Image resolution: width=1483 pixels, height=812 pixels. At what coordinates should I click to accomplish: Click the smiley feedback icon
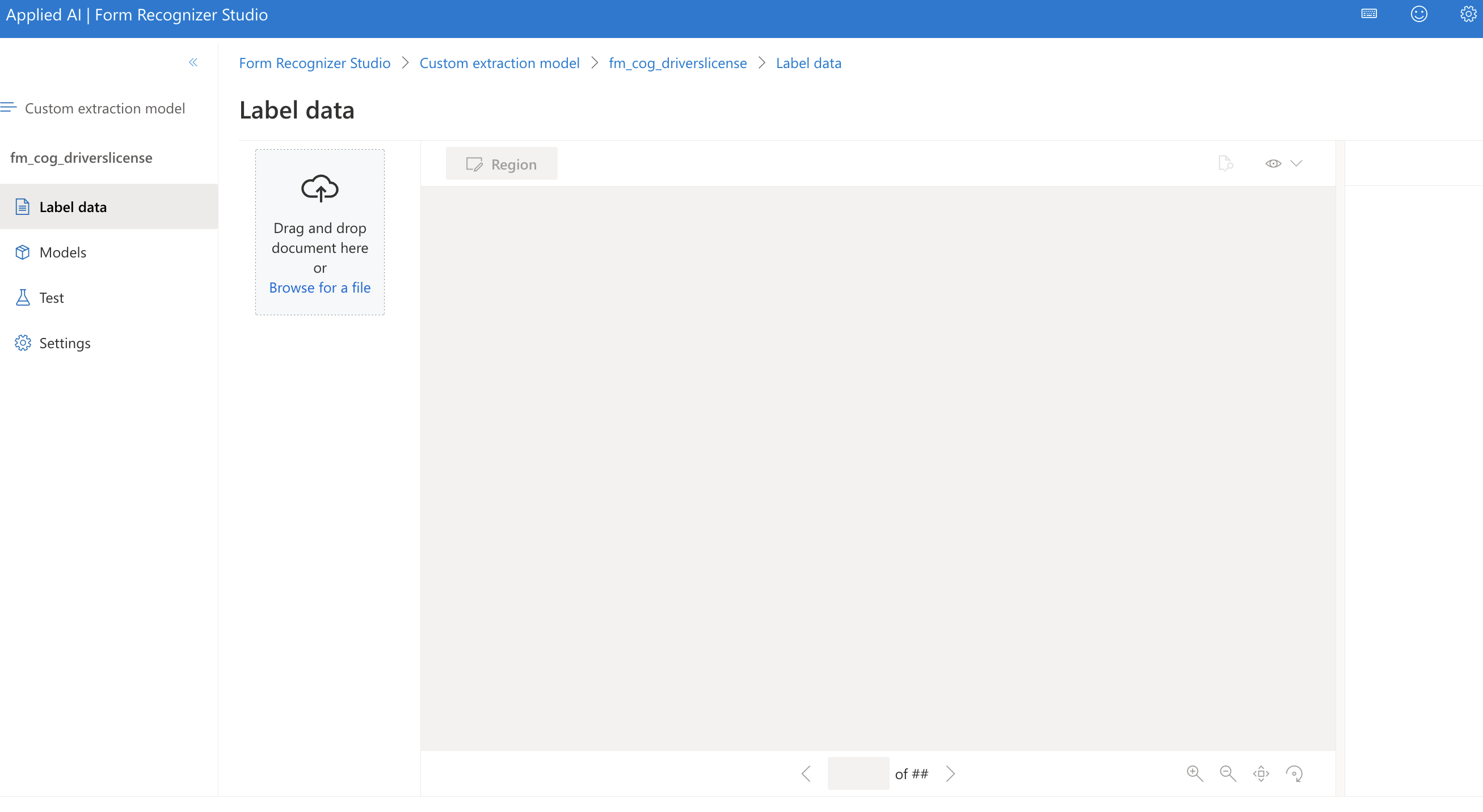(1418, 14)
